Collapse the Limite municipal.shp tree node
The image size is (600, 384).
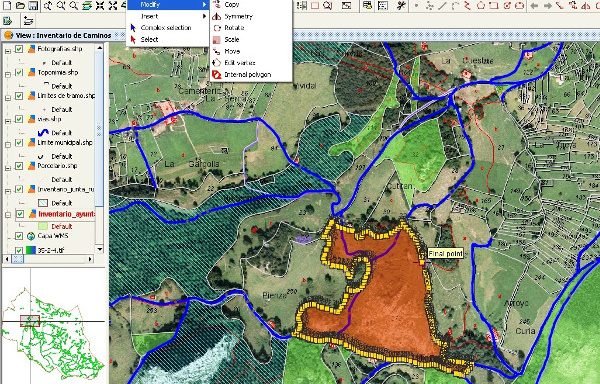pos(8,145)
